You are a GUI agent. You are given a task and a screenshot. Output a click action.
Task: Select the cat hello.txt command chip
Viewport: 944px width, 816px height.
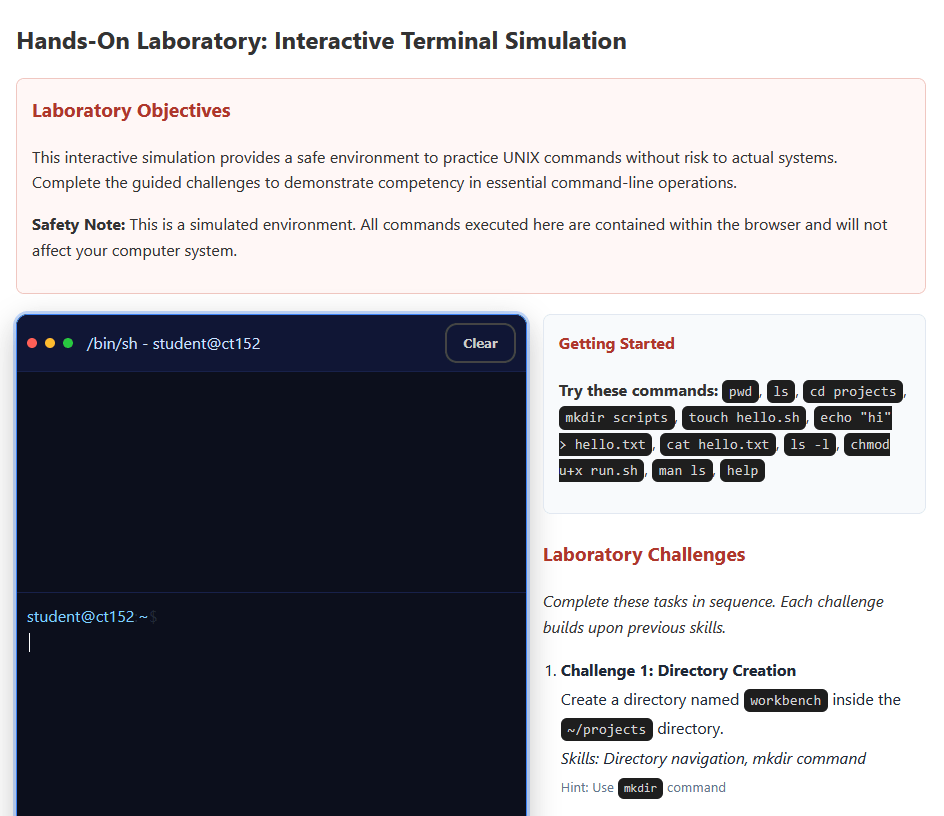(x=718, y=444)
